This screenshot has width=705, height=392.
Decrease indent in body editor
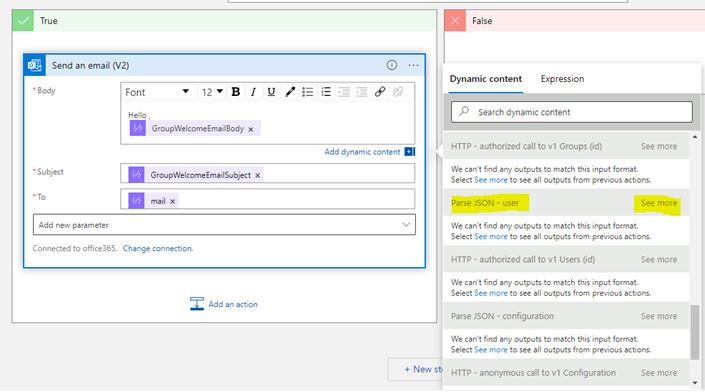[344, 92]
